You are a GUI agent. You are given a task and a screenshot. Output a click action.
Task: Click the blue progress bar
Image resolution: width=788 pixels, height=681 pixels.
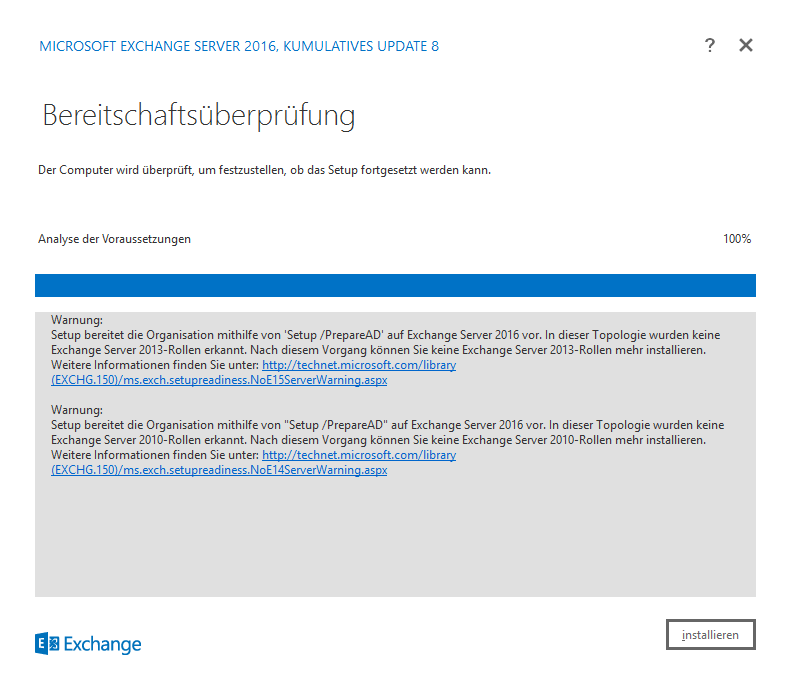pos(395,285)
